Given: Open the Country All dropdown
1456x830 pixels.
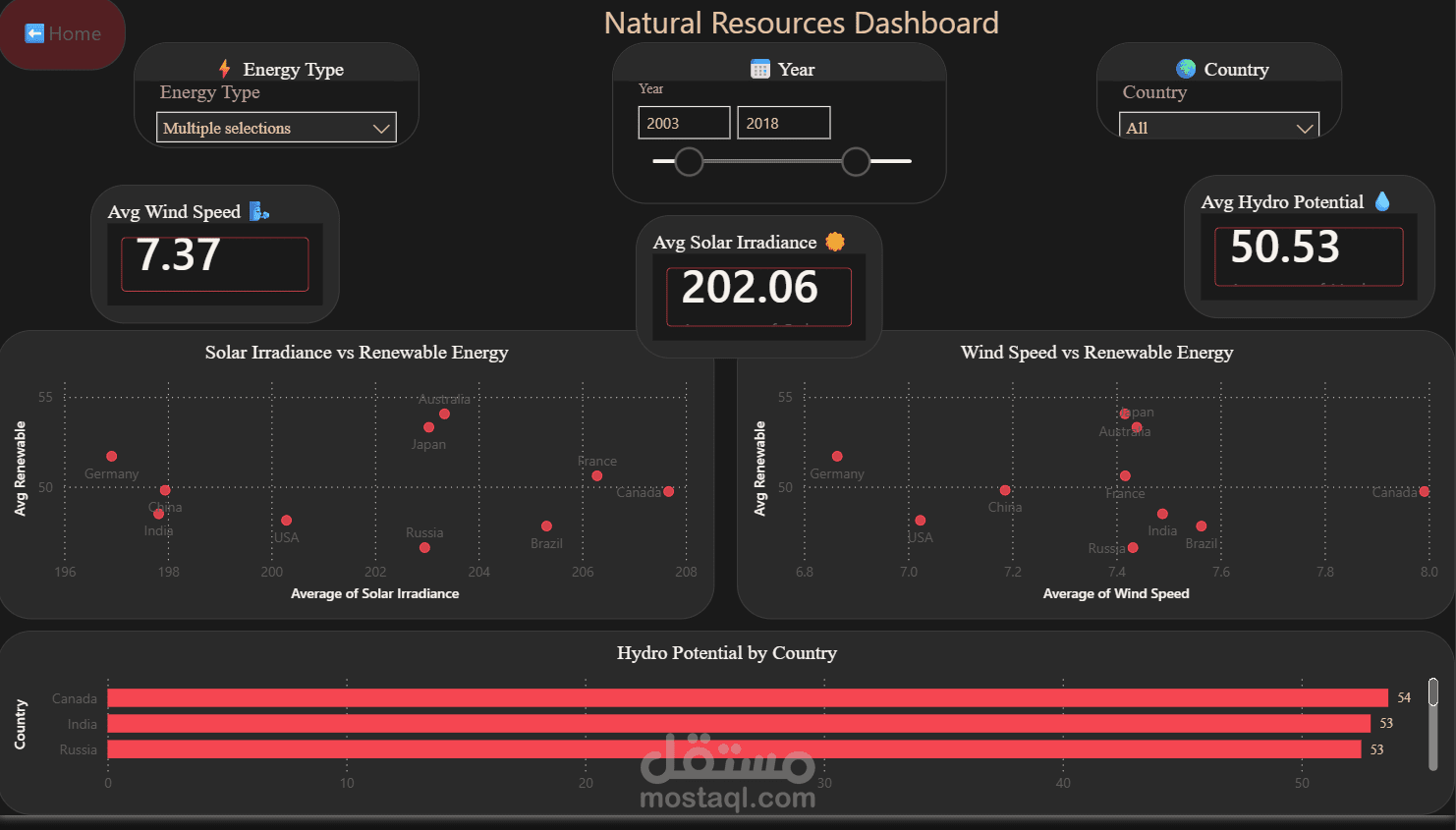Looking at the screenshot, I should pyautogui.click(x=1219, y=126).
